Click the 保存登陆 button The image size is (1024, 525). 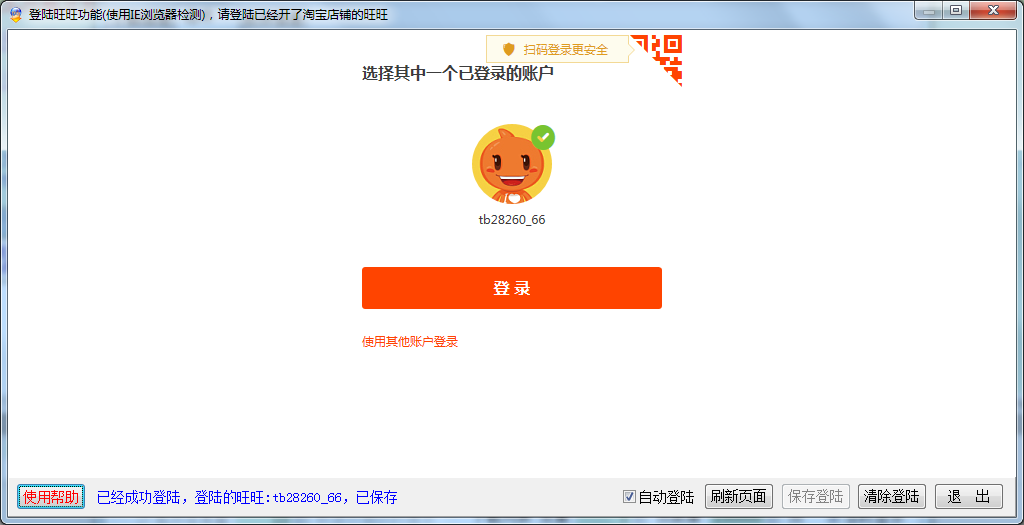(x=816, y=497)
